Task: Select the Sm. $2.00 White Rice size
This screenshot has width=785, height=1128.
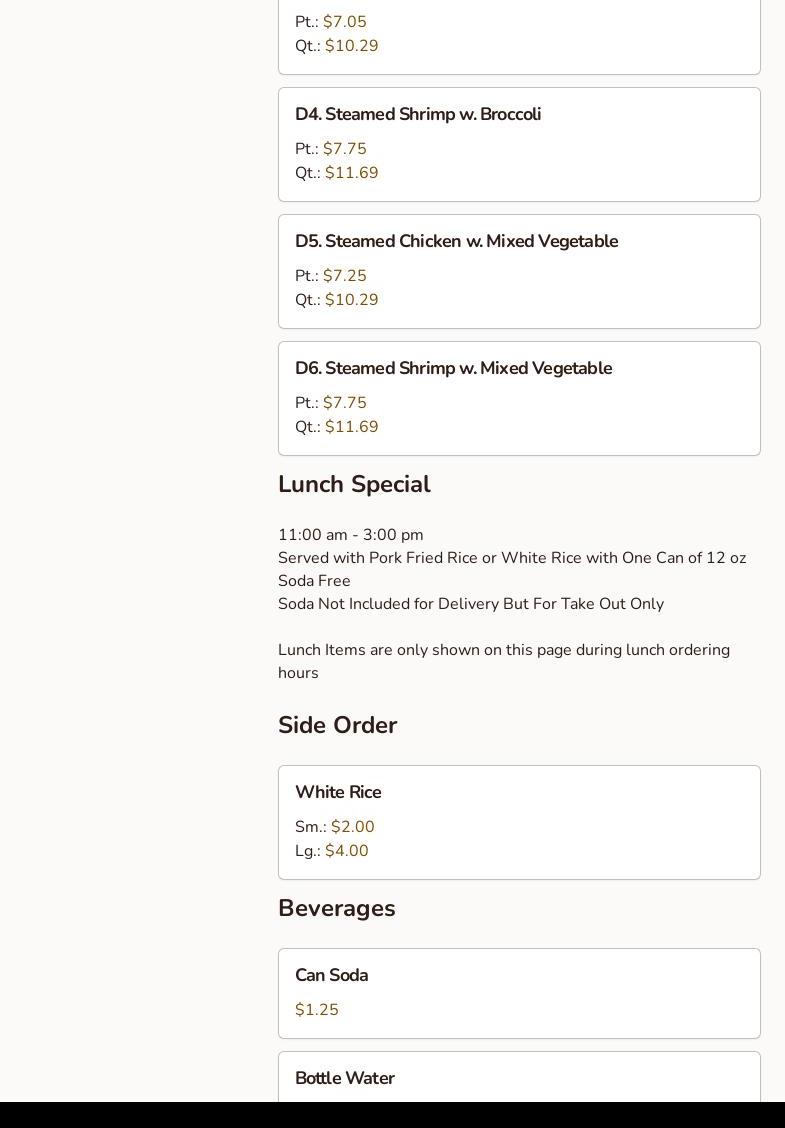Action: (352, 827)
